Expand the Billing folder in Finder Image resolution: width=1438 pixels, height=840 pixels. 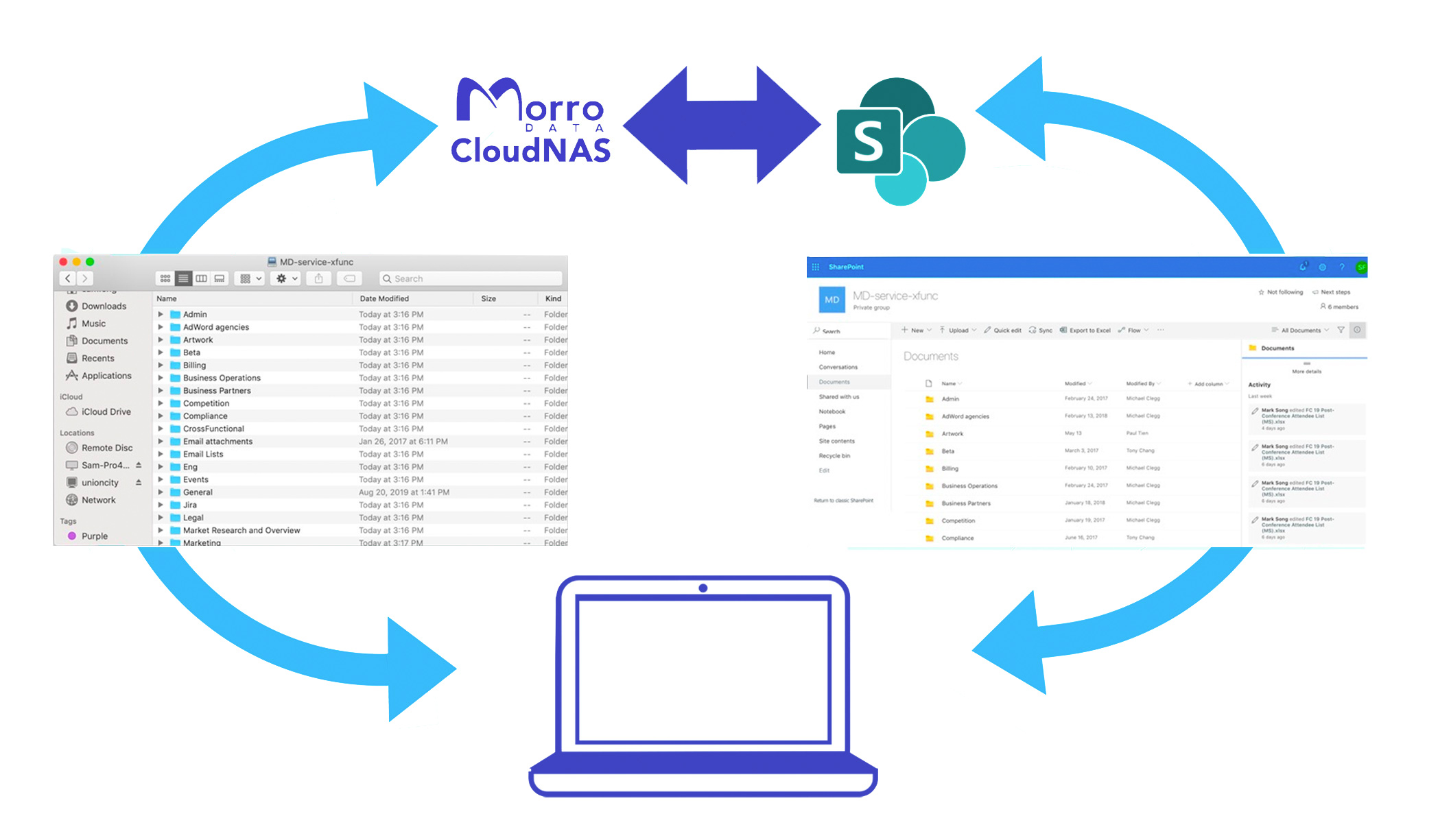pos(161,365)
